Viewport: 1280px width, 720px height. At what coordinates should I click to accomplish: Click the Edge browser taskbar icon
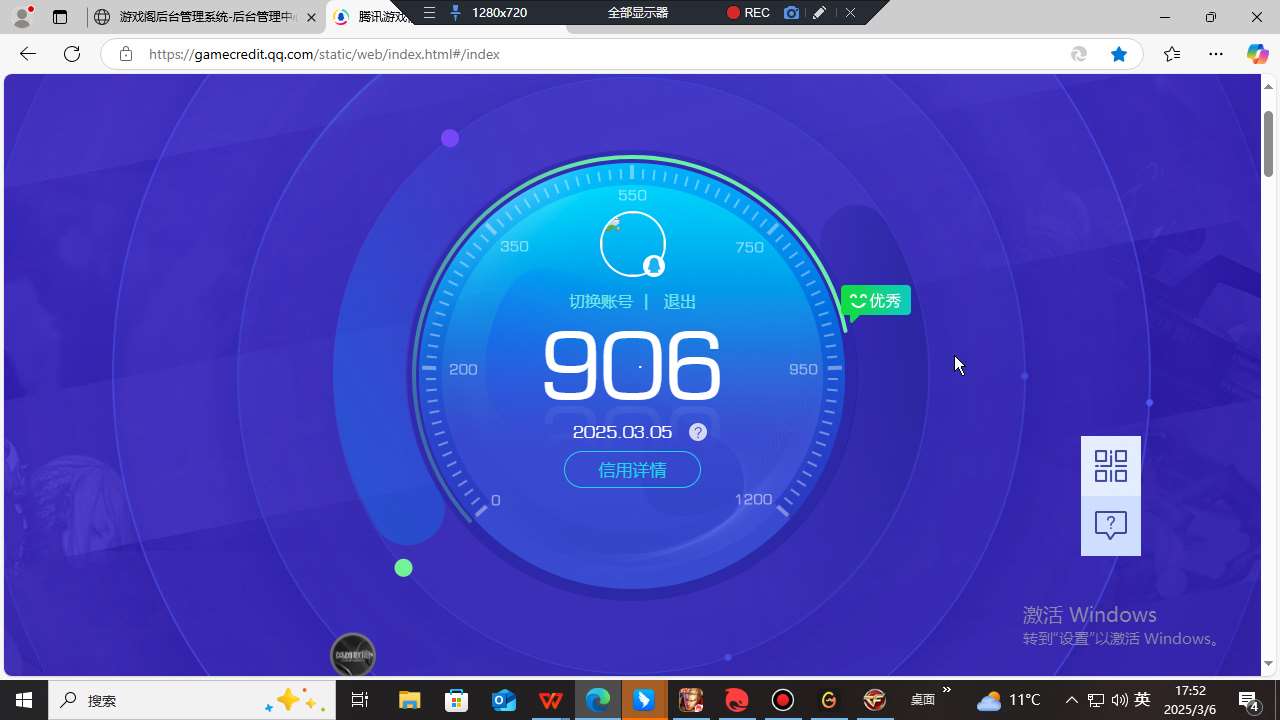click(x=598, y=700)
